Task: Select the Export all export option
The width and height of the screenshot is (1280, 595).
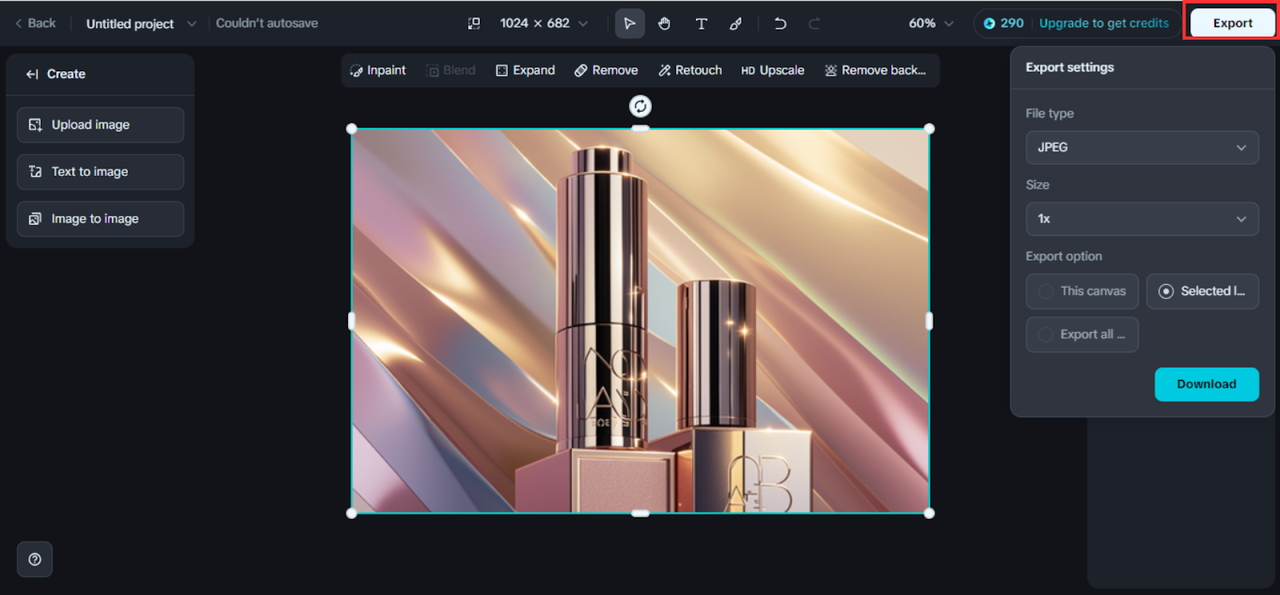Action: click(1082, 335)
